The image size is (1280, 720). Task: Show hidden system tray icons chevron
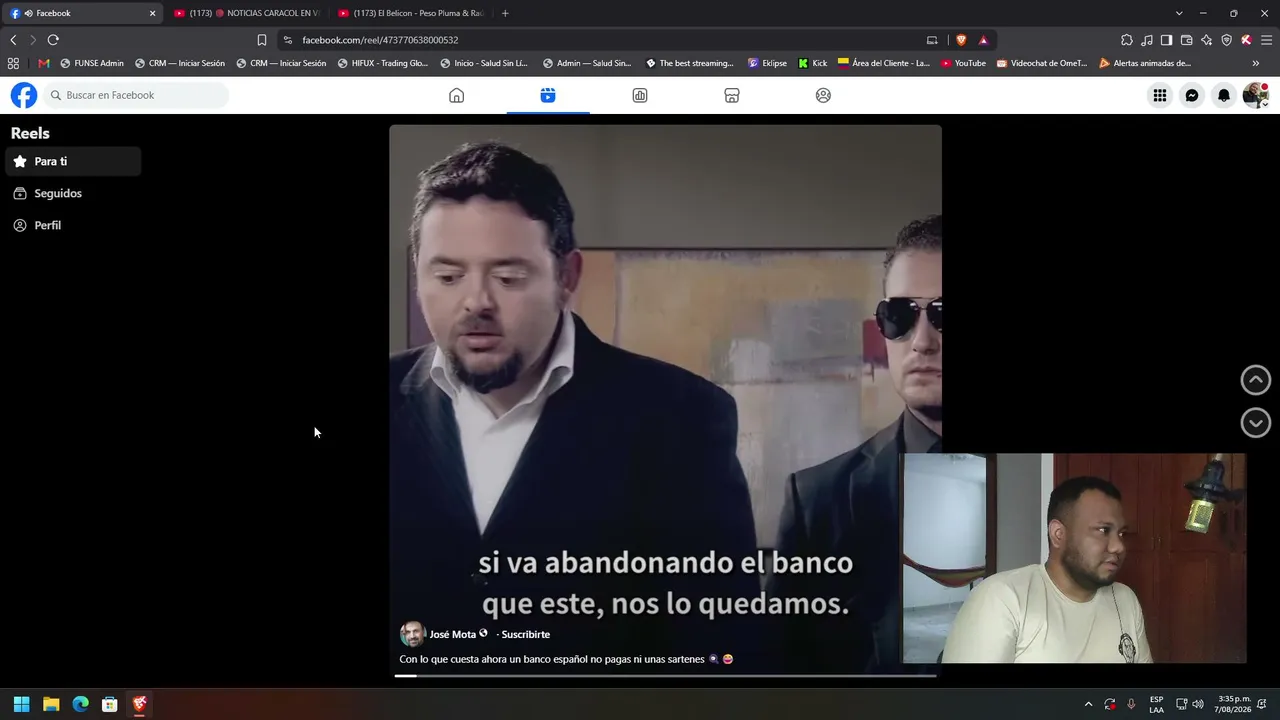click(x=1088, y=704)
